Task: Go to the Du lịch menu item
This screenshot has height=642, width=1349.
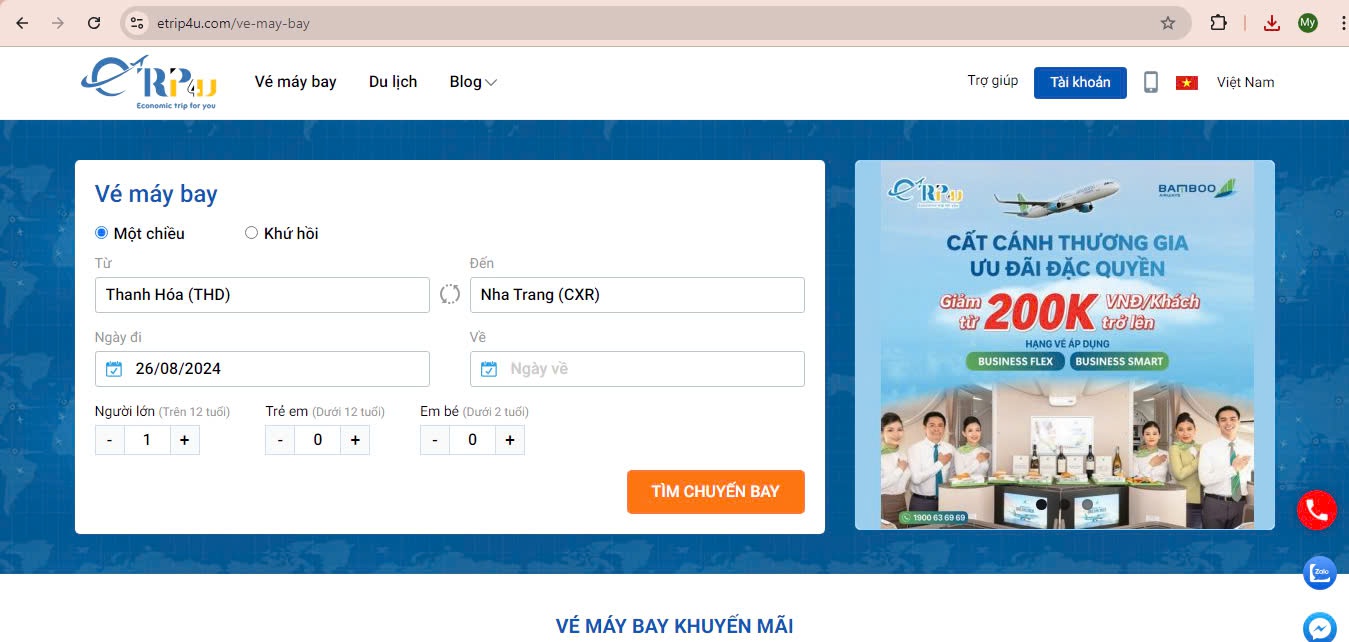Action: (x=393, y=82)
